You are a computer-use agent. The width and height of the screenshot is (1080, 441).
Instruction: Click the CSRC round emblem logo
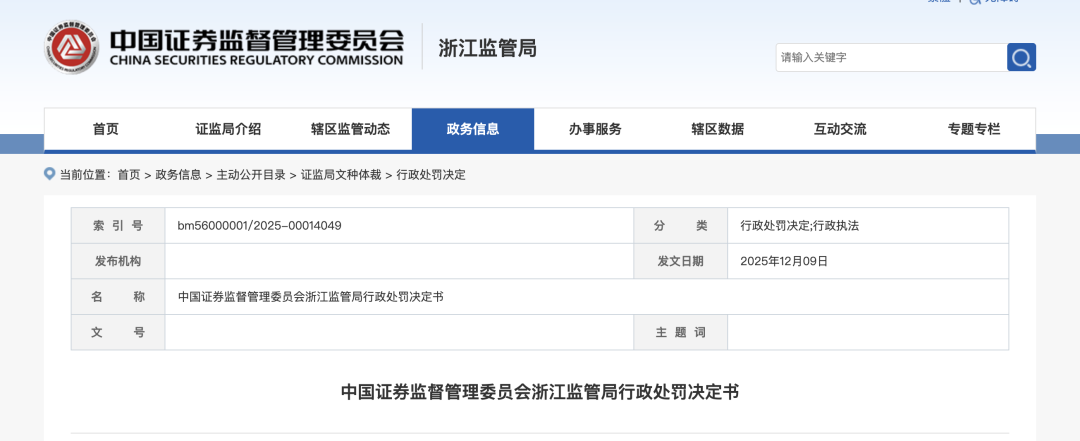point(72,47)
